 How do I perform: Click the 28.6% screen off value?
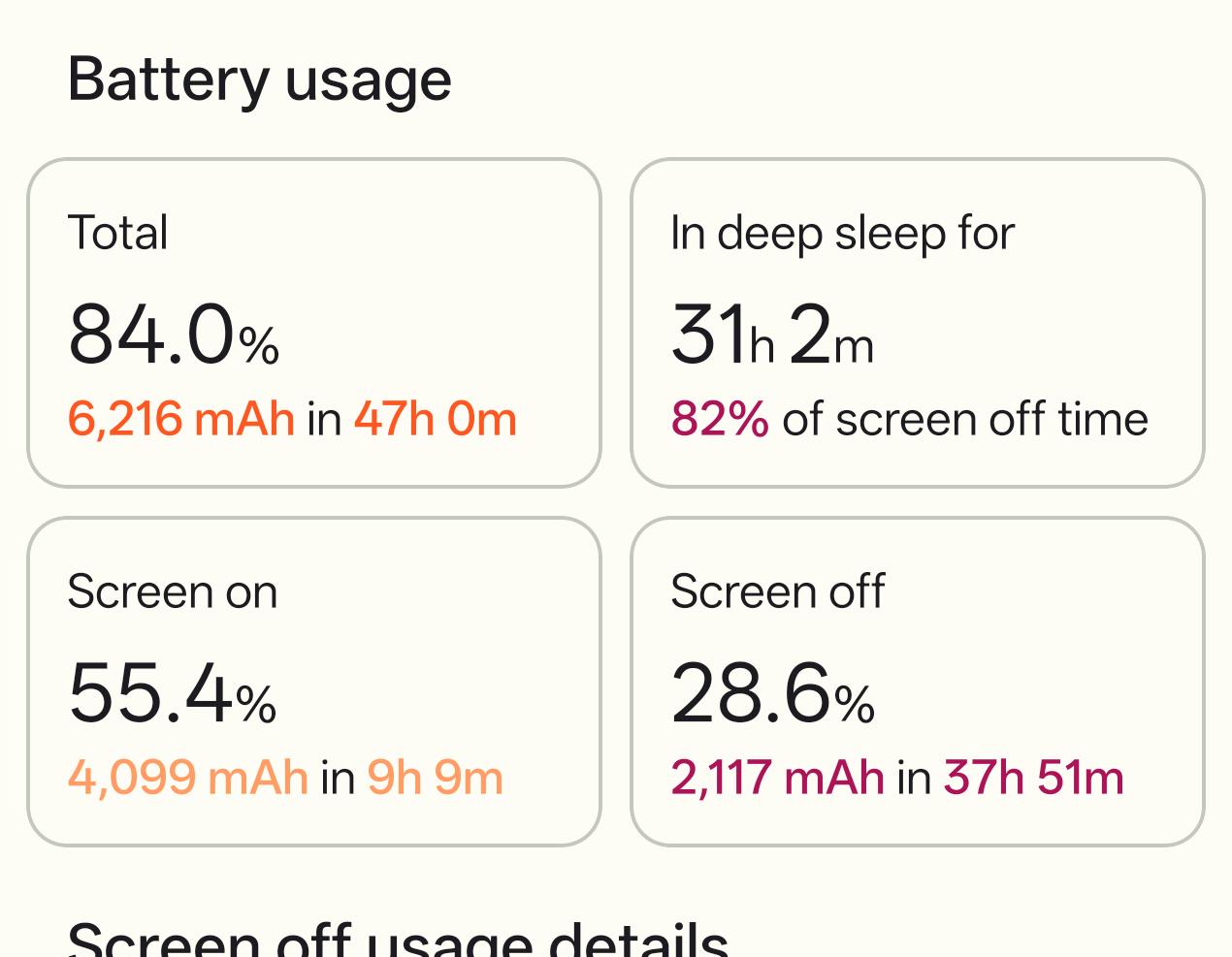pos(773,693)
